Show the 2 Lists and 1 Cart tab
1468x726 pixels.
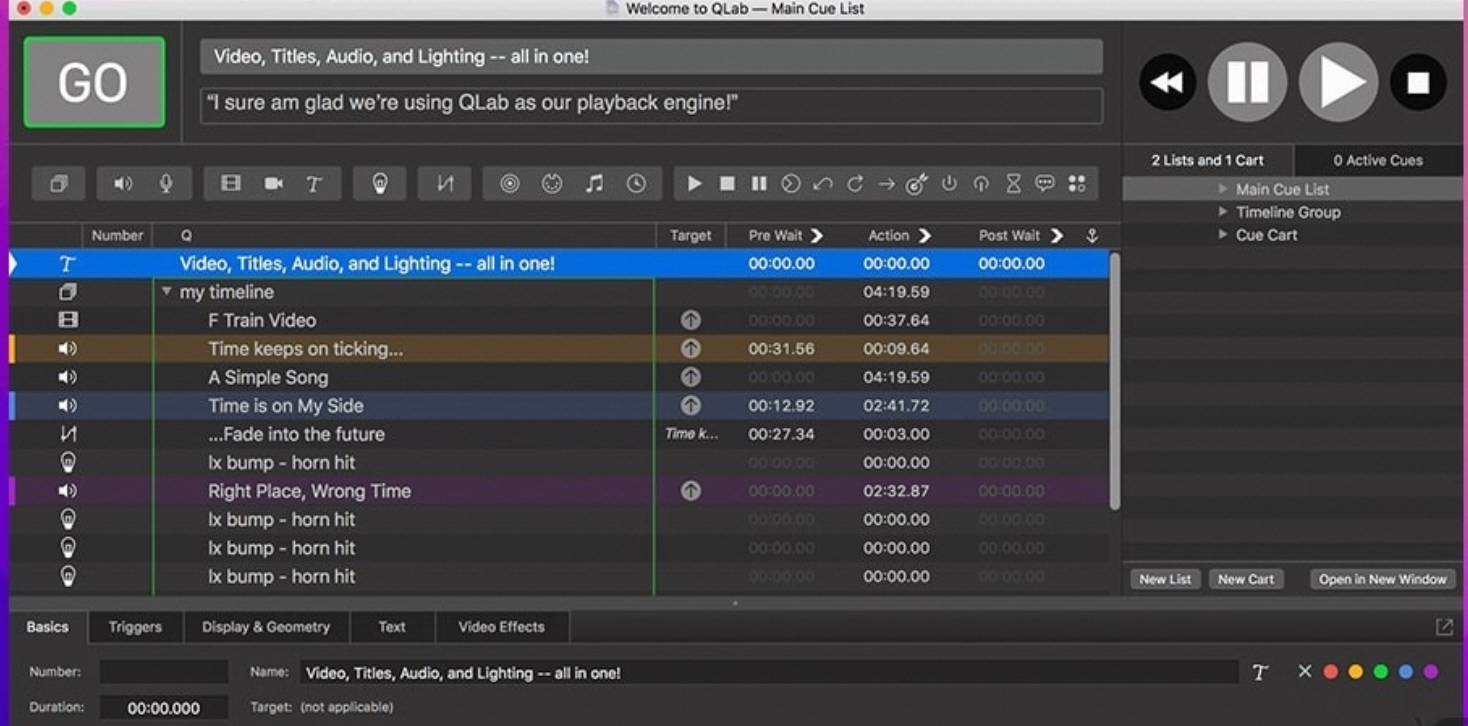pyautogui.click(x=1208, y=160)
